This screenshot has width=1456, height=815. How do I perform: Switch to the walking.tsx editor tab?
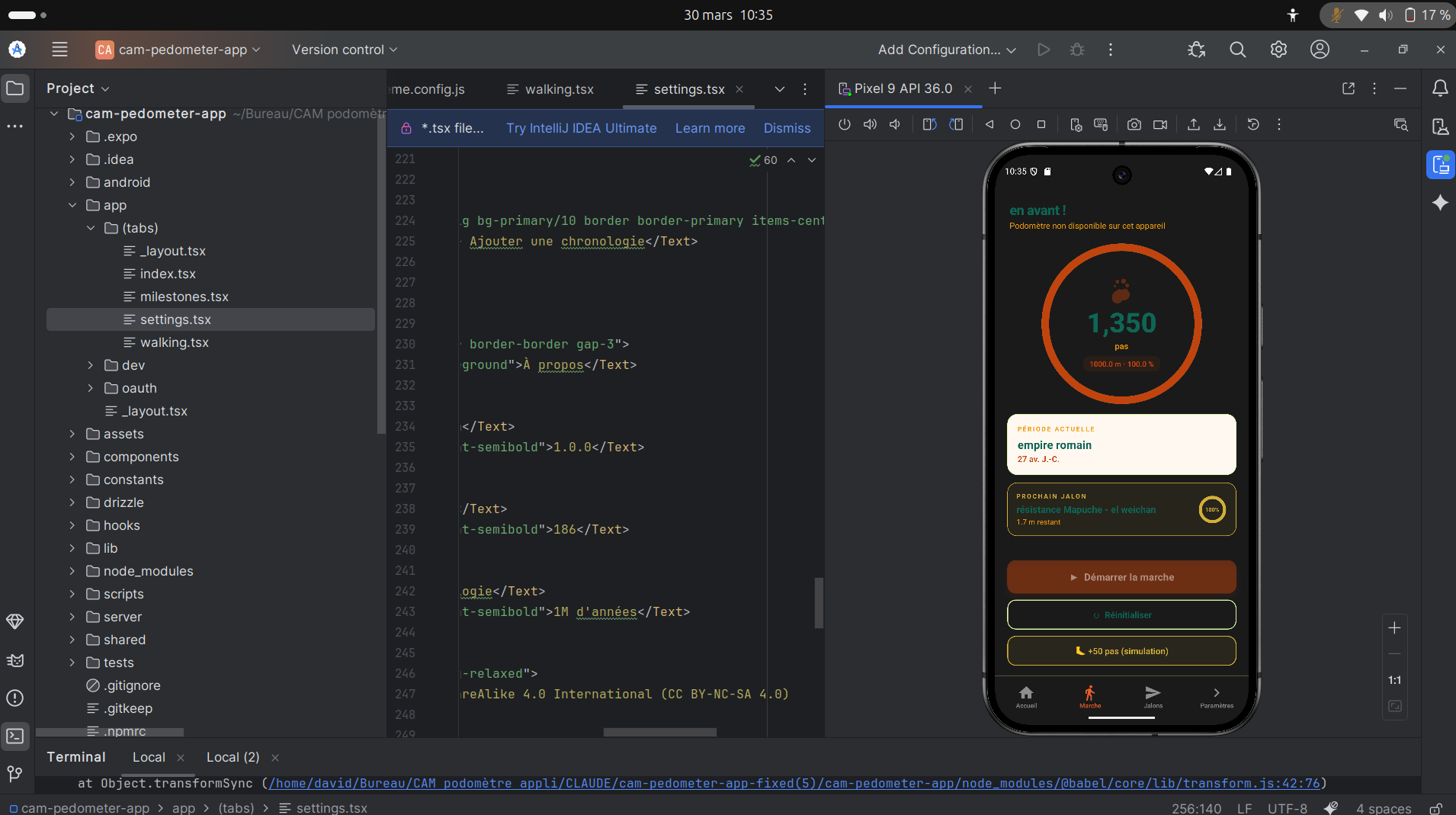click(559, 89)
